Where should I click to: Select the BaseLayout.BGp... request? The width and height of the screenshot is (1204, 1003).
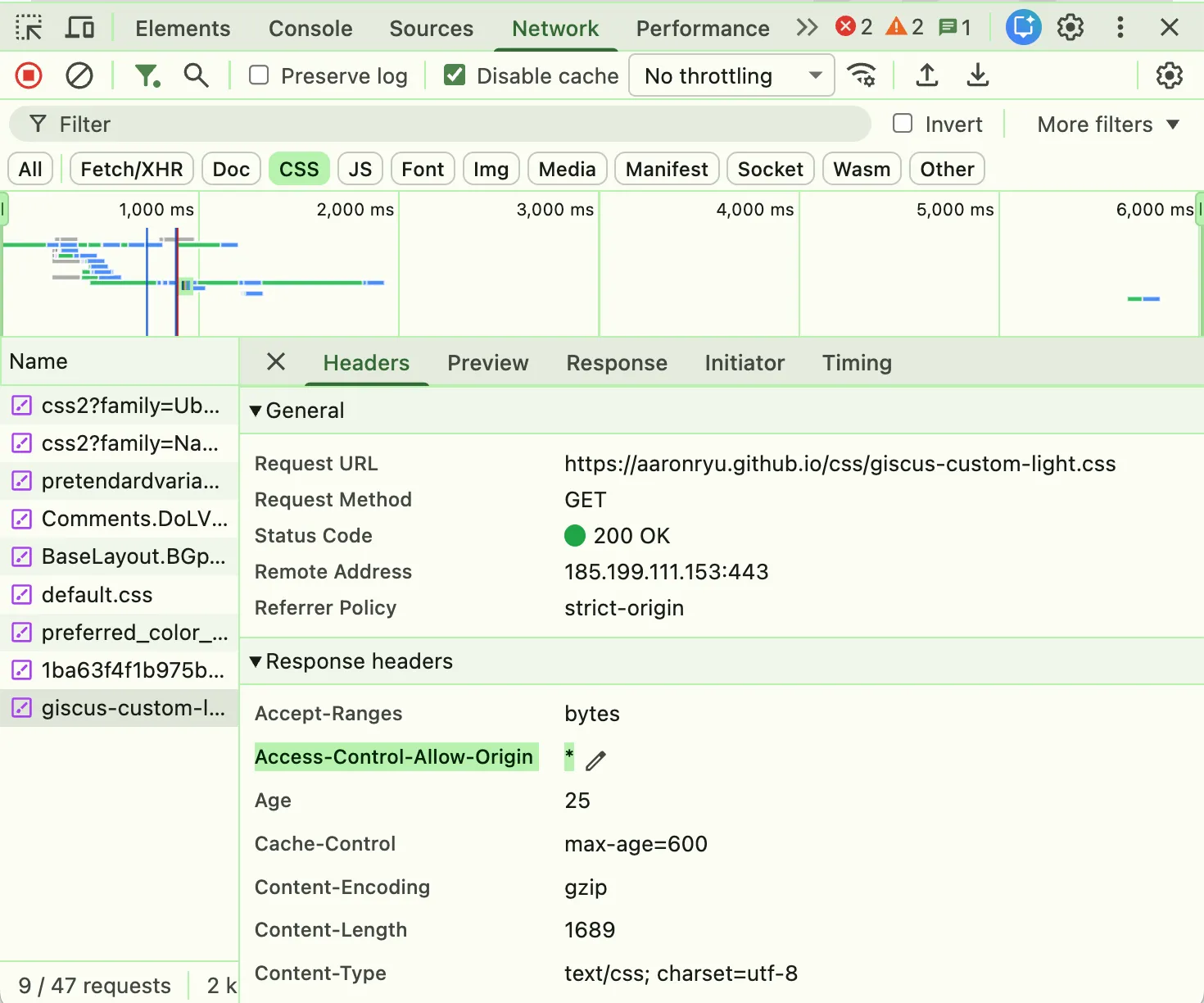click(x=120, y=556)
